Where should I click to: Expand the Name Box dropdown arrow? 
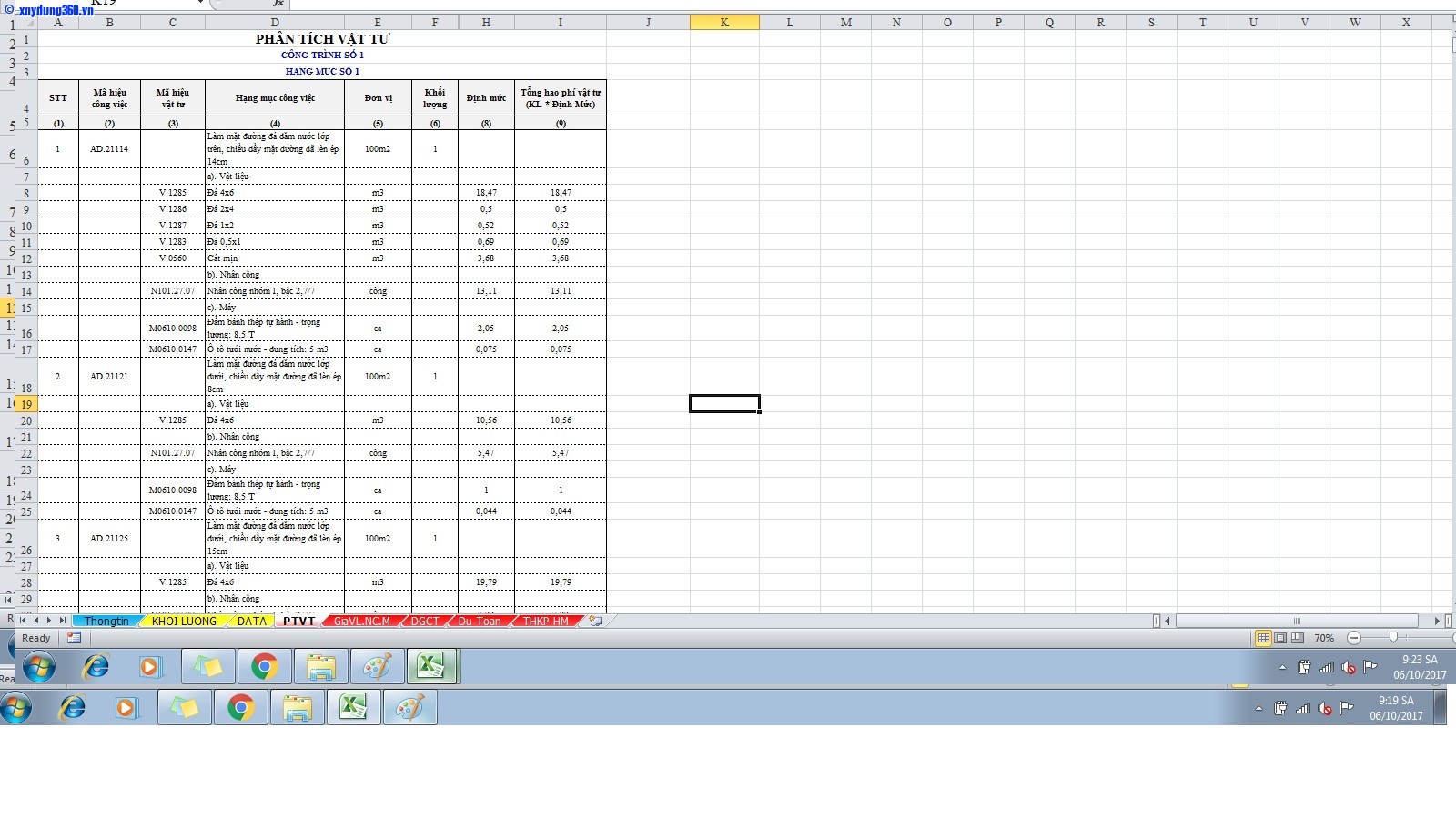(x=200, y=4)
